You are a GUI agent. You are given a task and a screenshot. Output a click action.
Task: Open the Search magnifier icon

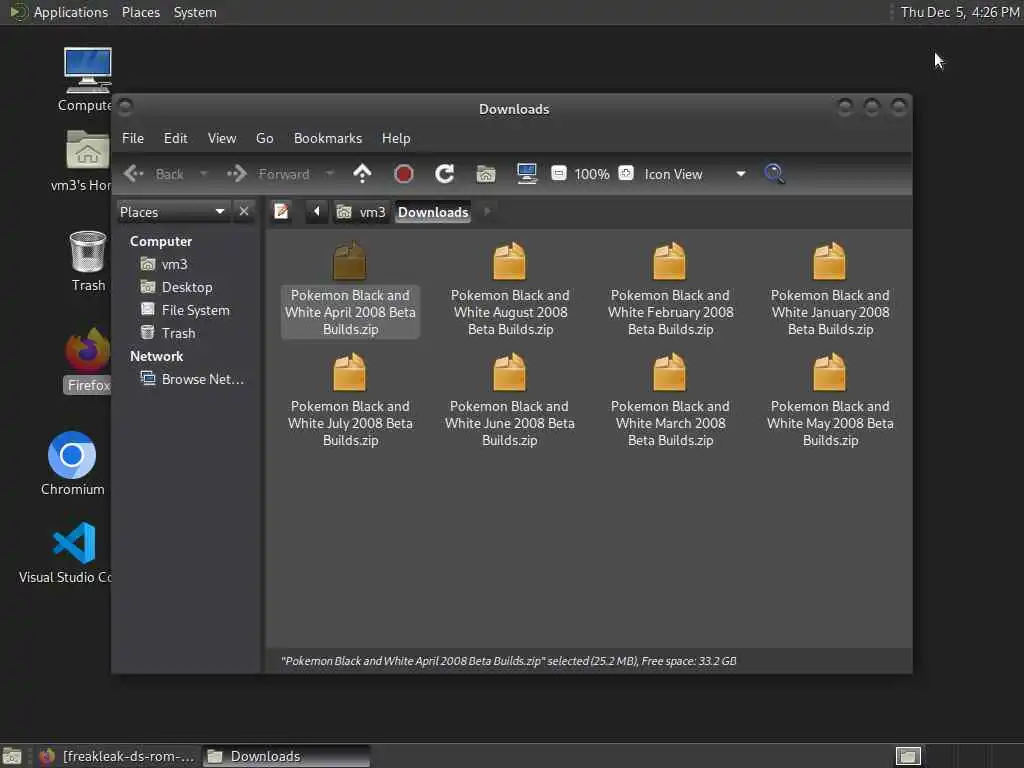click(775, 174)
